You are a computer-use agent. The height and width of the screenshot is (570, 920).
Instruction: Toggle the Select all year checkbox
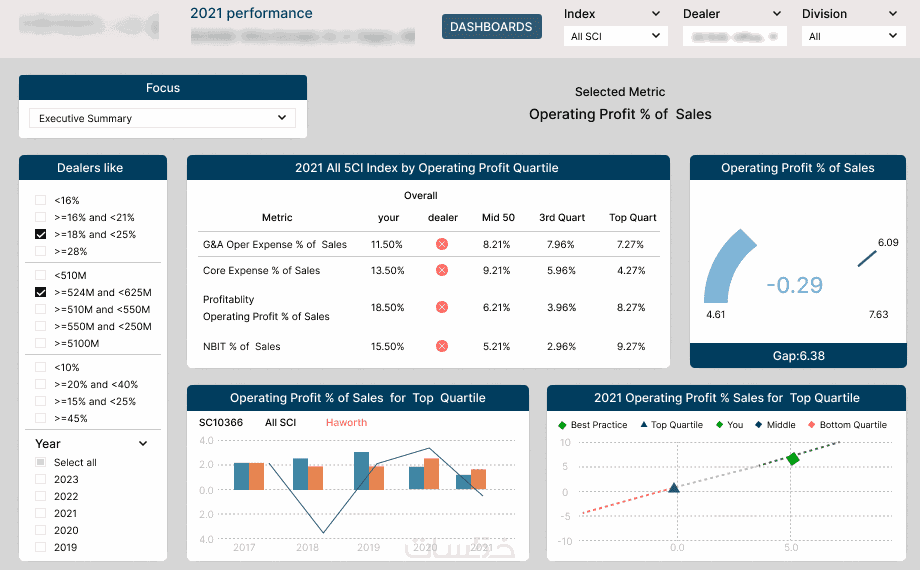[40, 462]
